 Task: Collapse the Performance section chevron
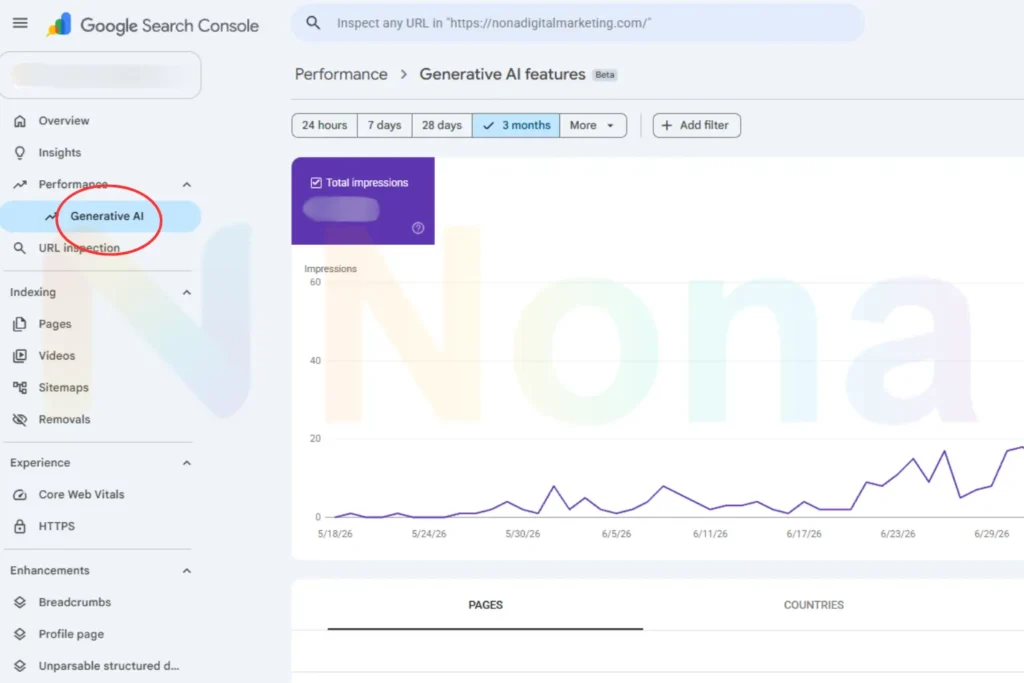click(x=187, y=185)
